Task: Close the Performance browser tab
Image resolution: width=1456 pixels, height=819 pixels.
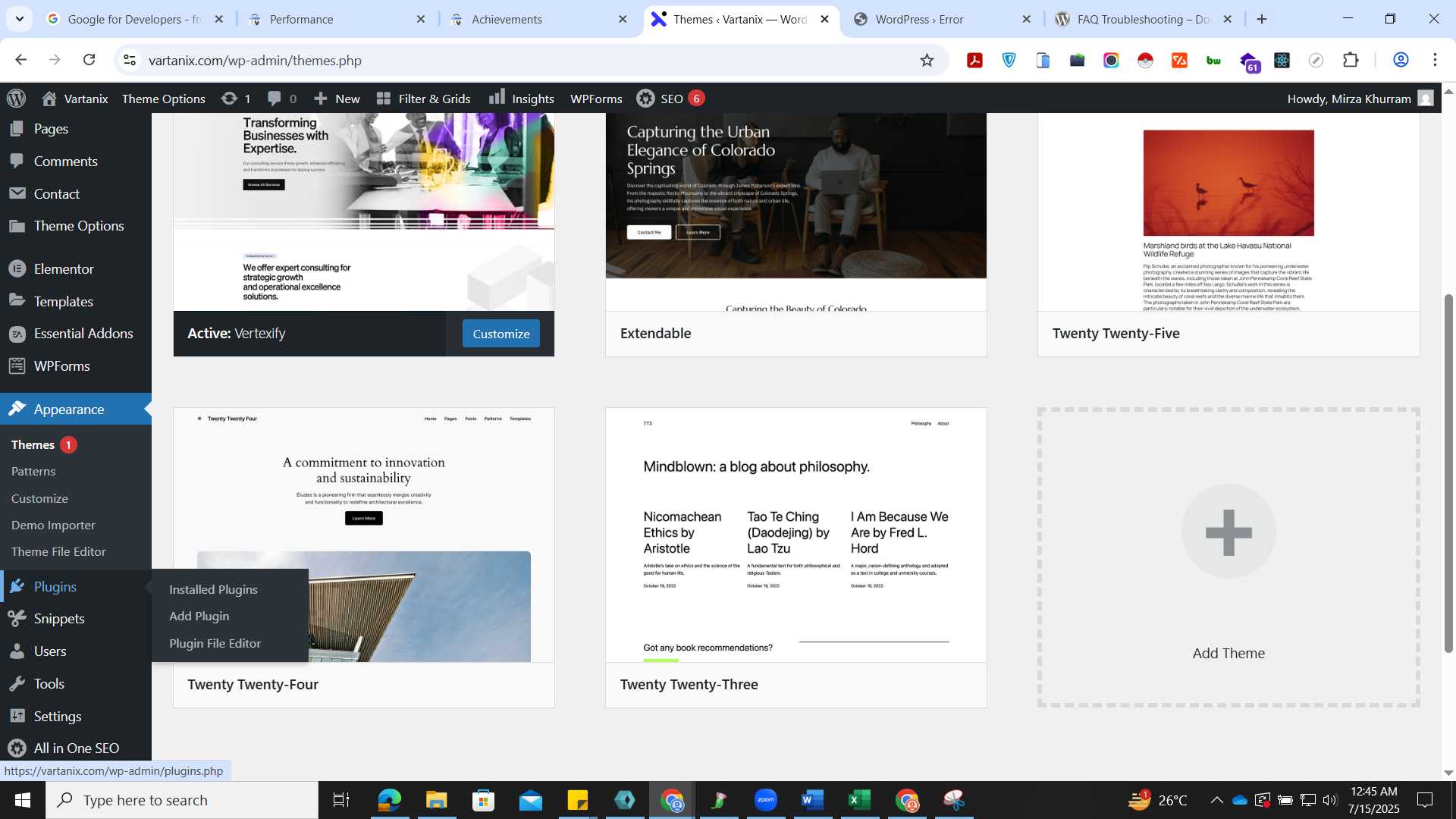Action: point(421,20)
